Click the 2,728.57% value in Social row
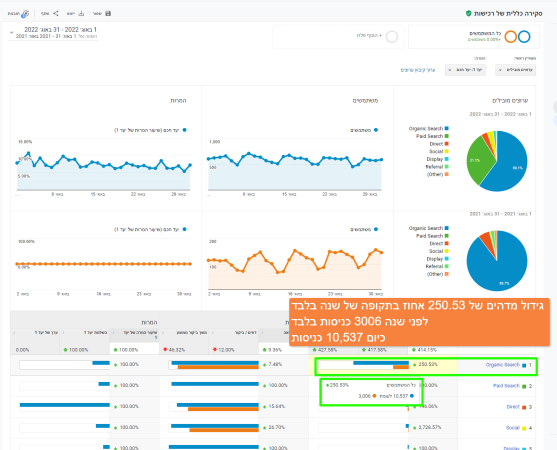Viewport: 557px width, 450px height. coord(430,427)
